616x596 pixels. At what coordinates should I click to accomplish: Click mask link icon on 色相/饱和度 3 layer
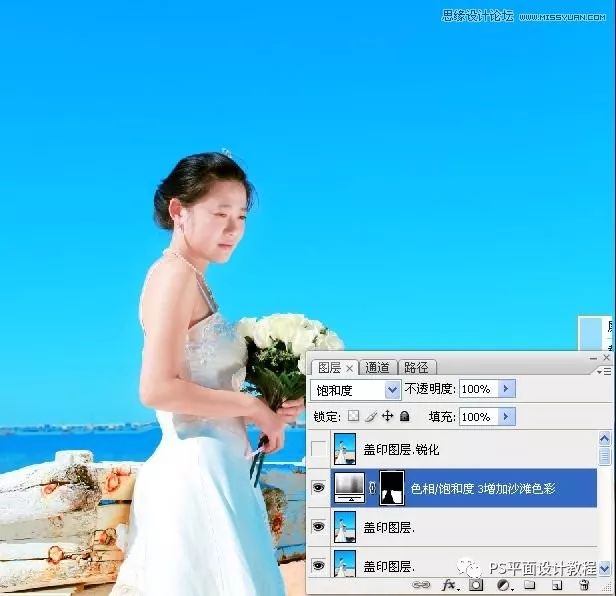click(x=372, y=488)
